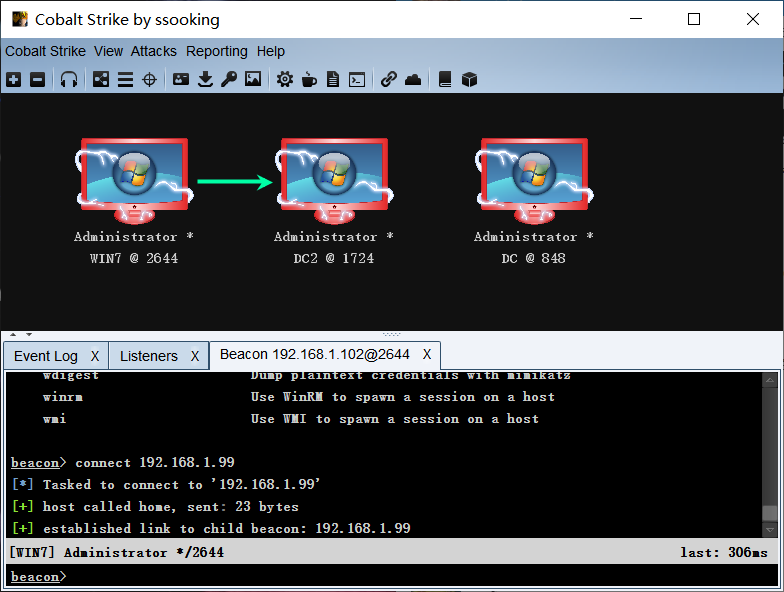Click the cloud manage sites icon
The width and height of the screenshot is (784, 592).
pos(413,79)
